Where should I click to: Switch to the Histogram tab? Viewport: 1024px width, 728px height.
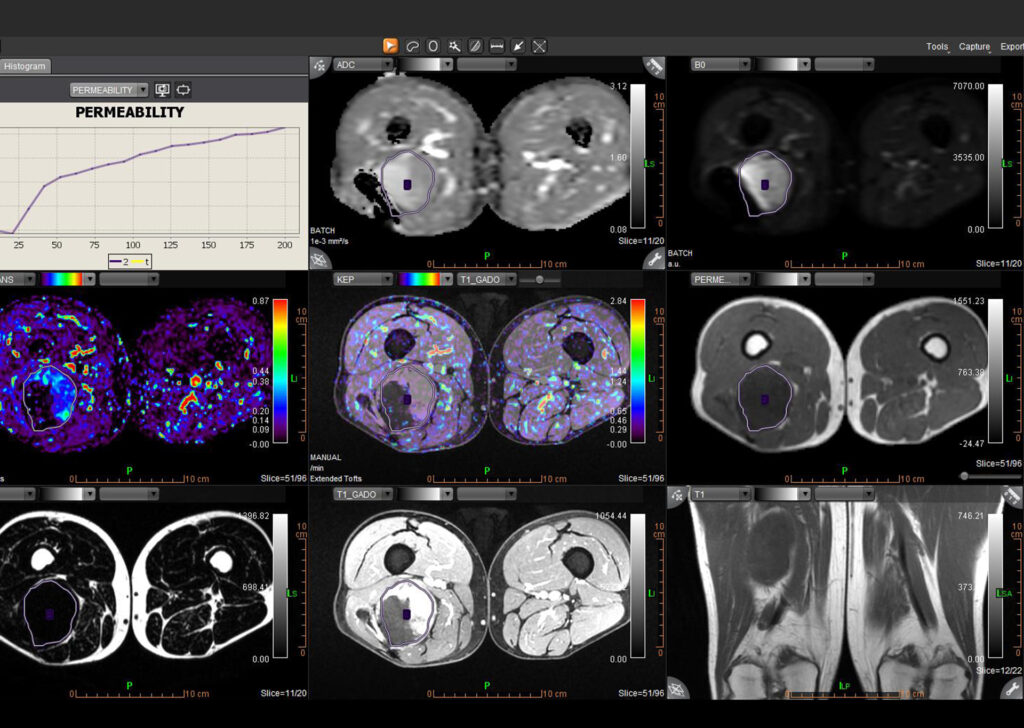click(x=24, y=66)
